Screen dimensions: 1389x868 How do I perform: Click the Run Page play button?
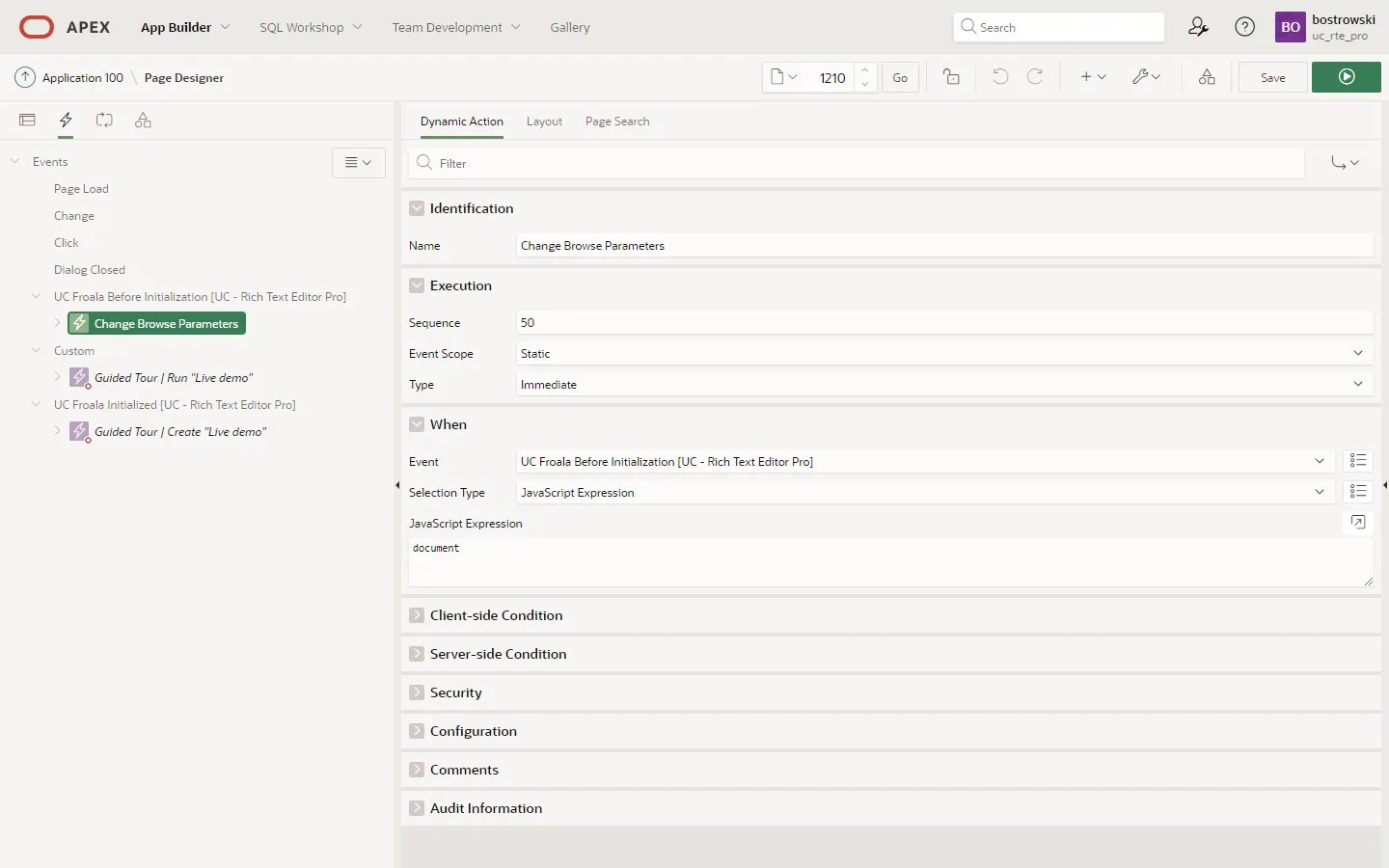(x=1346, y=77)
